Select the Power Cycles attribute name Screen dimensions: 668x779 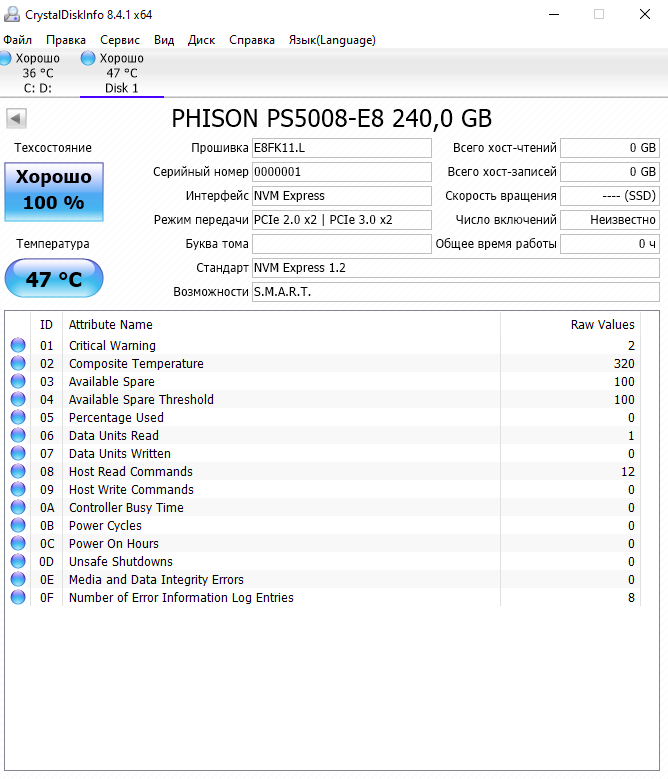pyautogui.click(x=105, y=525)
